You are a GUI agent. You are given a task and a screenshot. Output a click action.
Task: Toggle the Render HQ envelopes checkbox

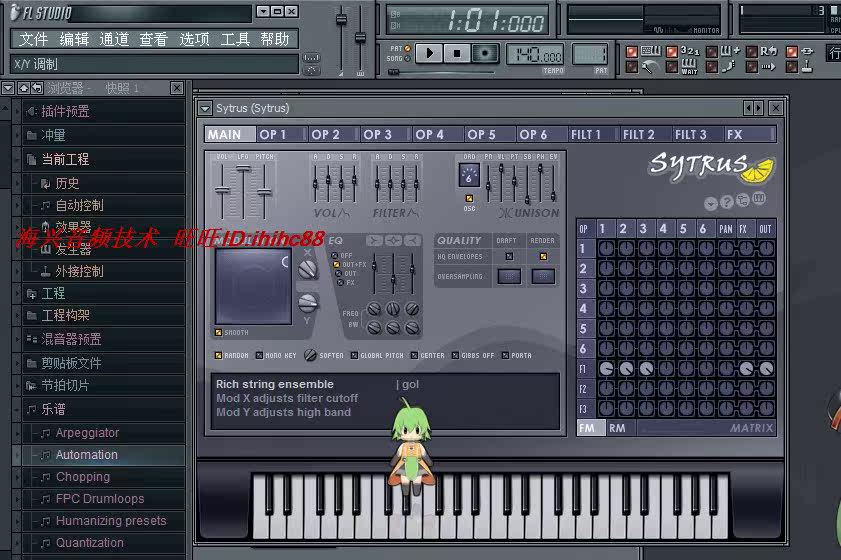click(x=543, y=257)
